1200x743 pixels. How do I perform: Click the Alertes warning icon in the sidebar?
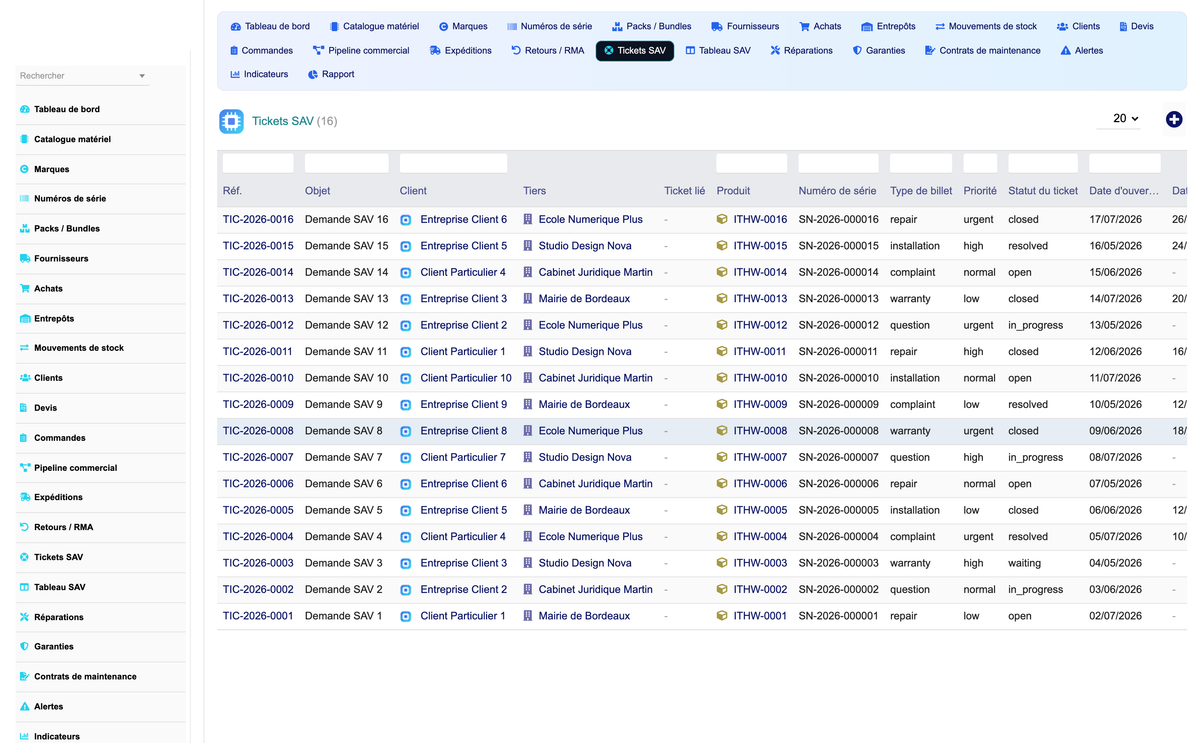25,706
